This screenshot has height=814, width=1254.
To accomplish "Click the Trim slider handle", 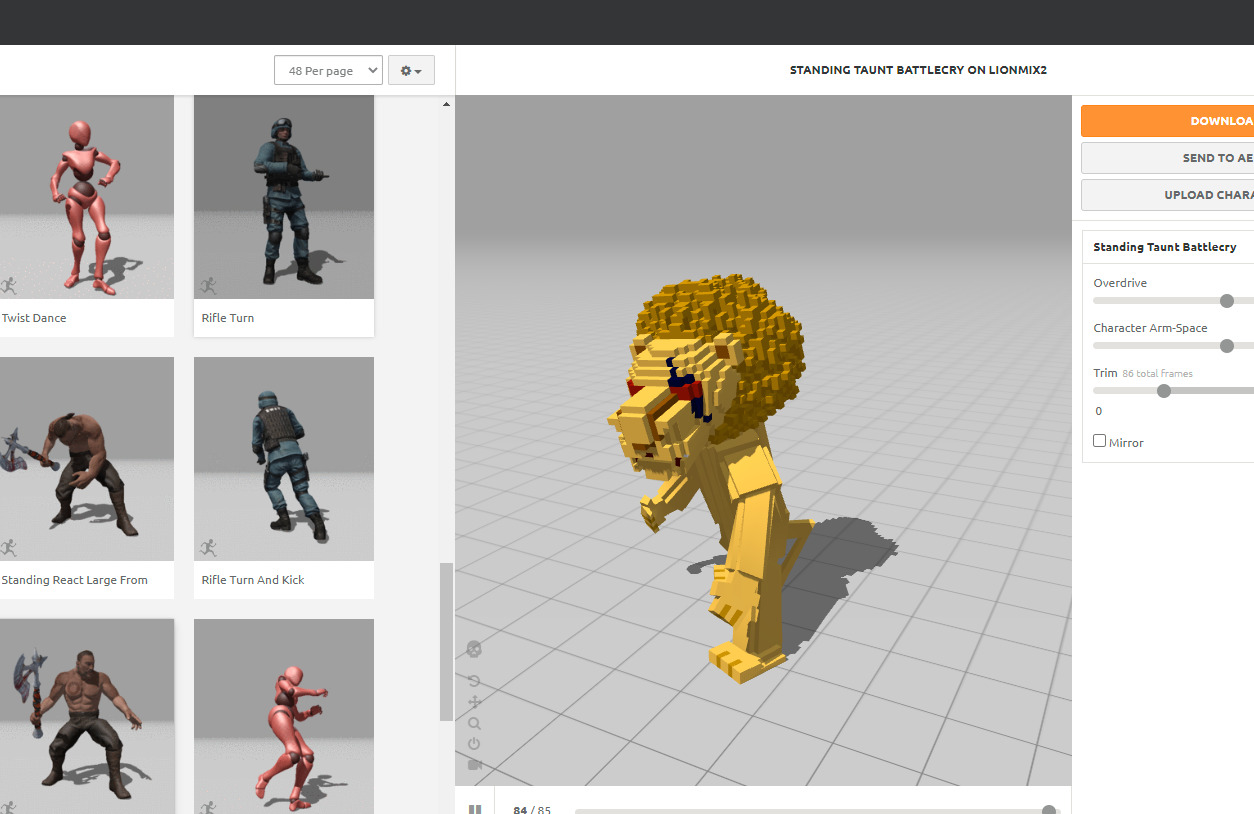I will [x=1164, y=391].
